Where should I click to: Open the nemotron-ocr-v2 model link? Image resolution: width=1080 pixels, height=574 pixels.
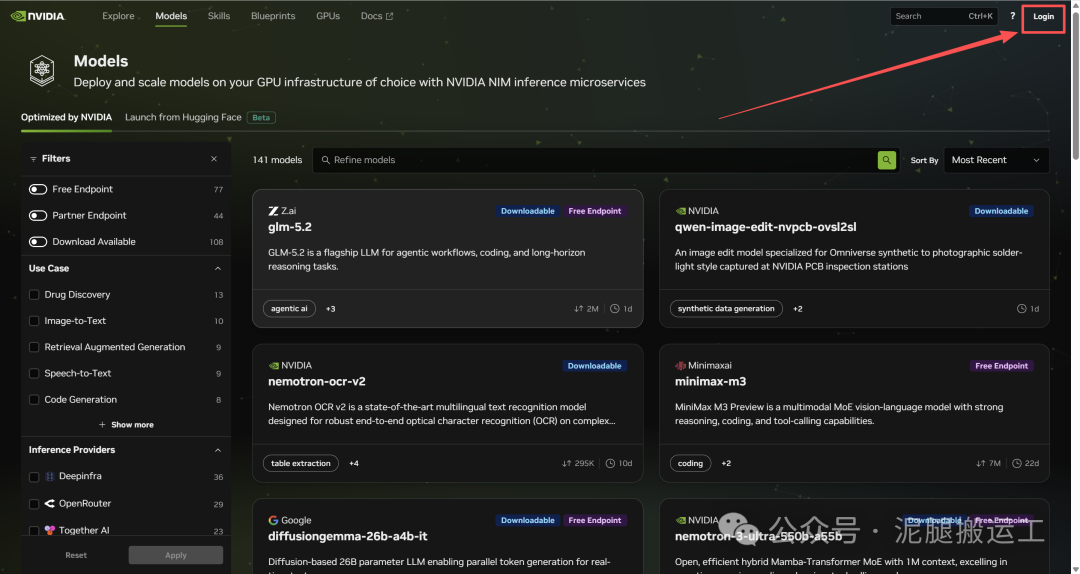tap(317, 381)
